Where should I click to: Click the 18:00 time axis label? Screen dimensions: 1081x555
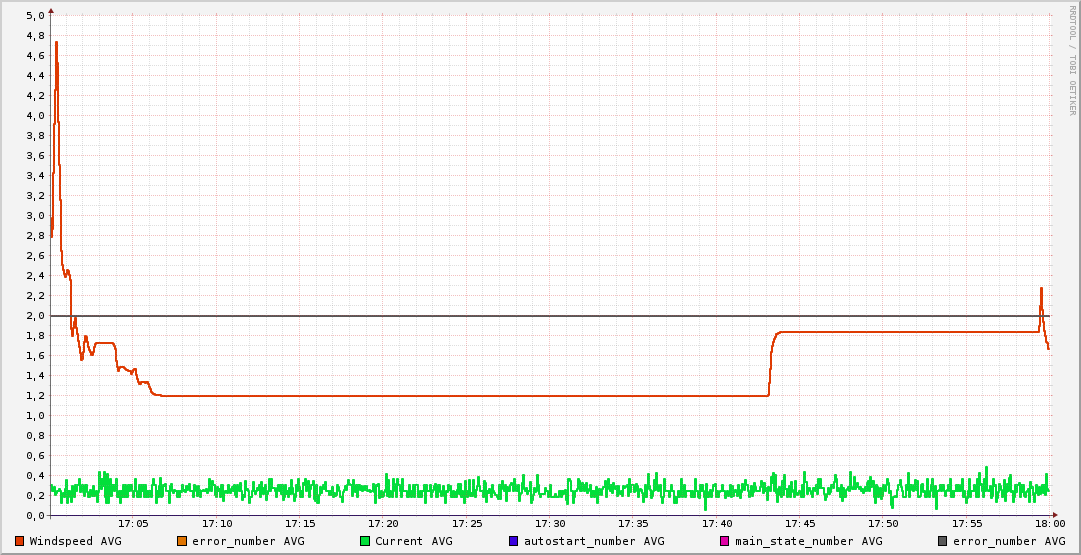point(1049,524)
